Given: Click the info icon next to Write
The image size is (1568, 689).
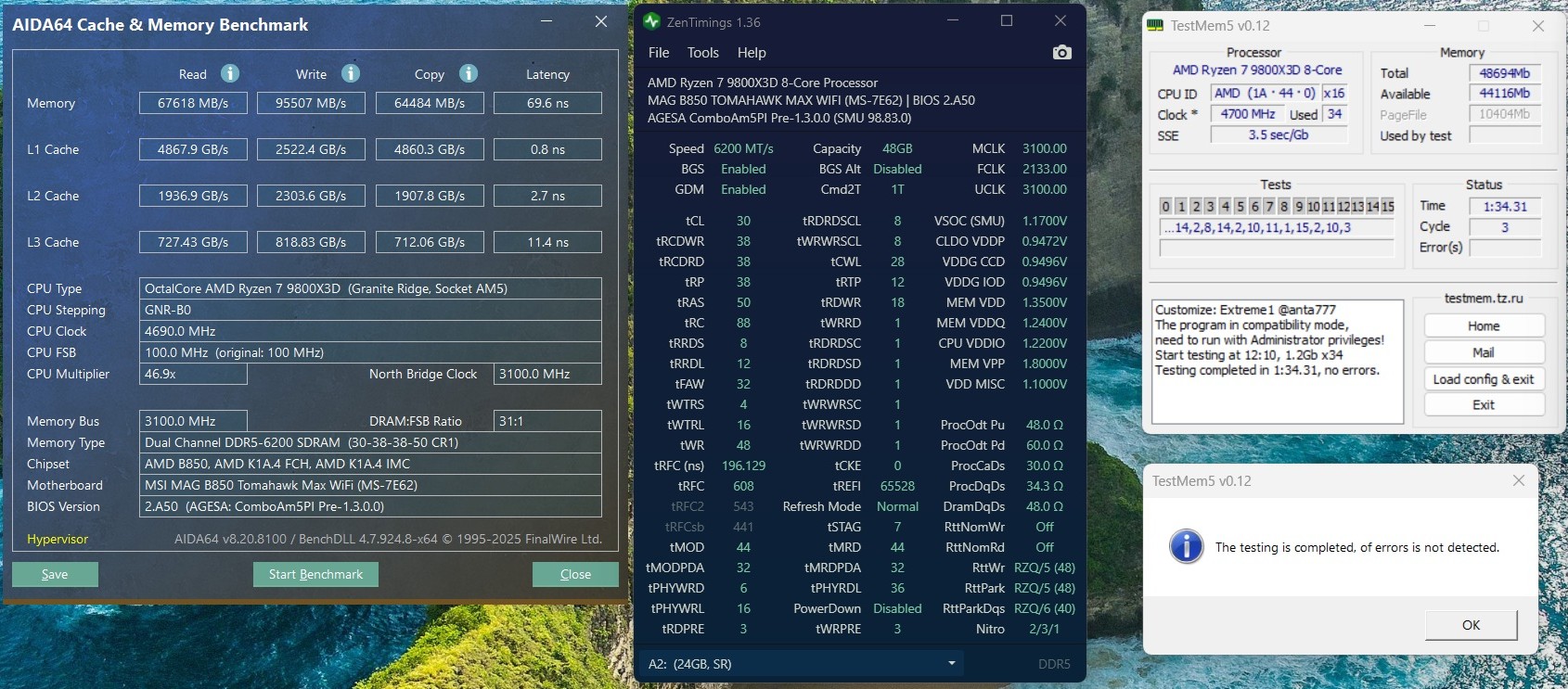Looking at the screenshot, I should [x=351, y=73].
